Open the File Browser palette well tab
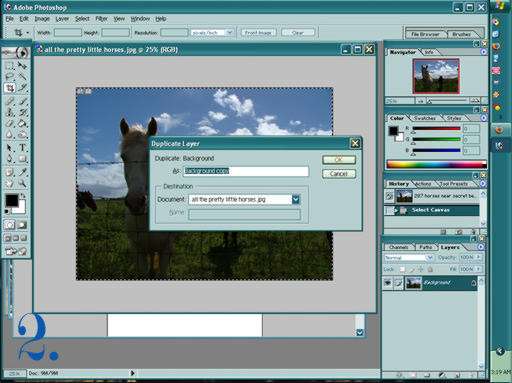512x383 pixels. [x=425, y=34]
